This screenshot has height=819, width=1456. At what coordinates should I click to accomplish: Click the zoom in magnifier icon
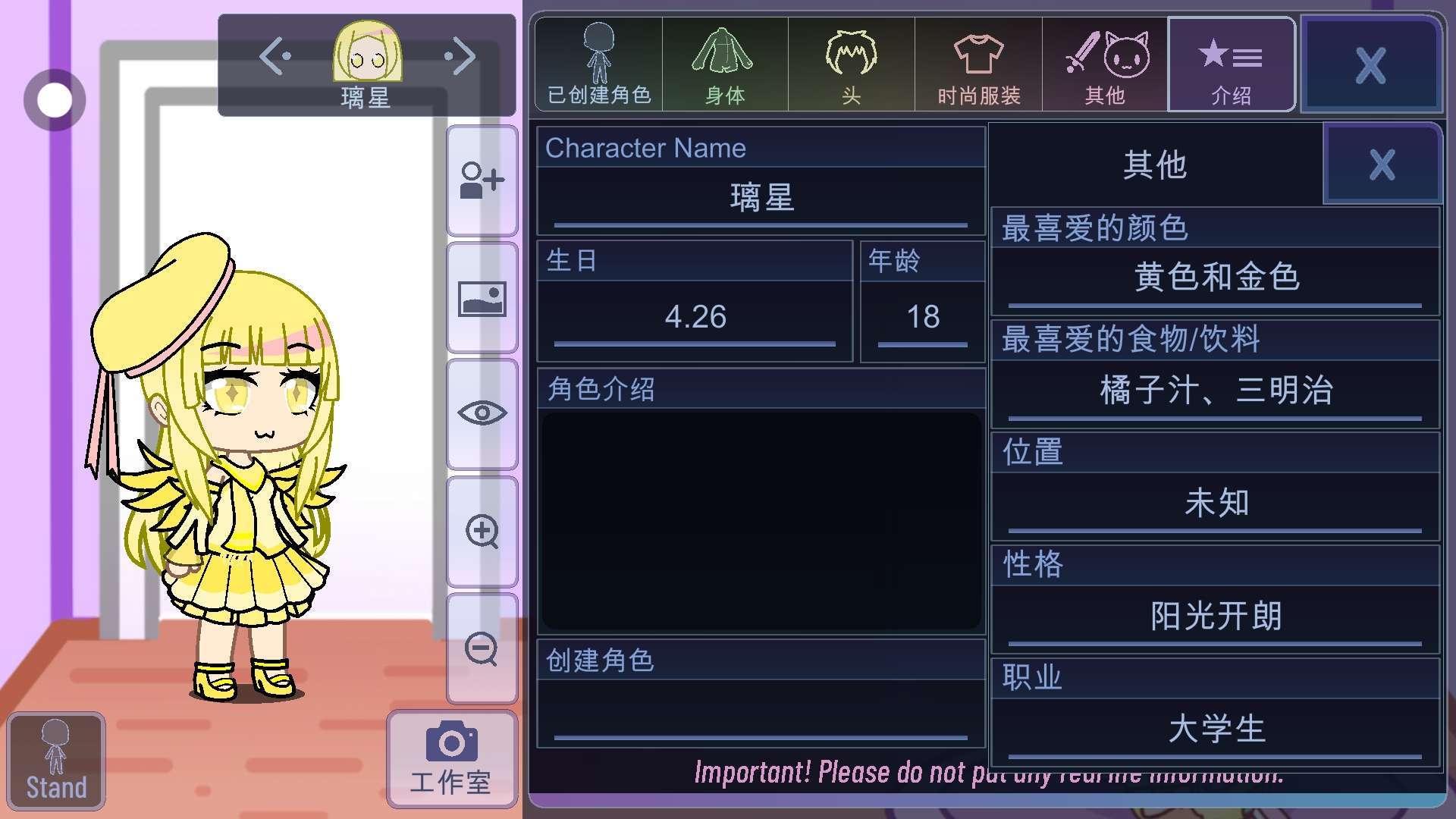click(482, 531)
